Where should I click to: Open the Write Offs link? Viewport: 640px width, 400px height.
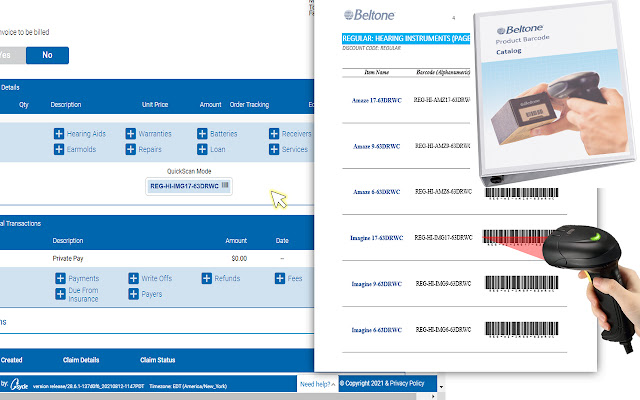[x=157, y=278]
